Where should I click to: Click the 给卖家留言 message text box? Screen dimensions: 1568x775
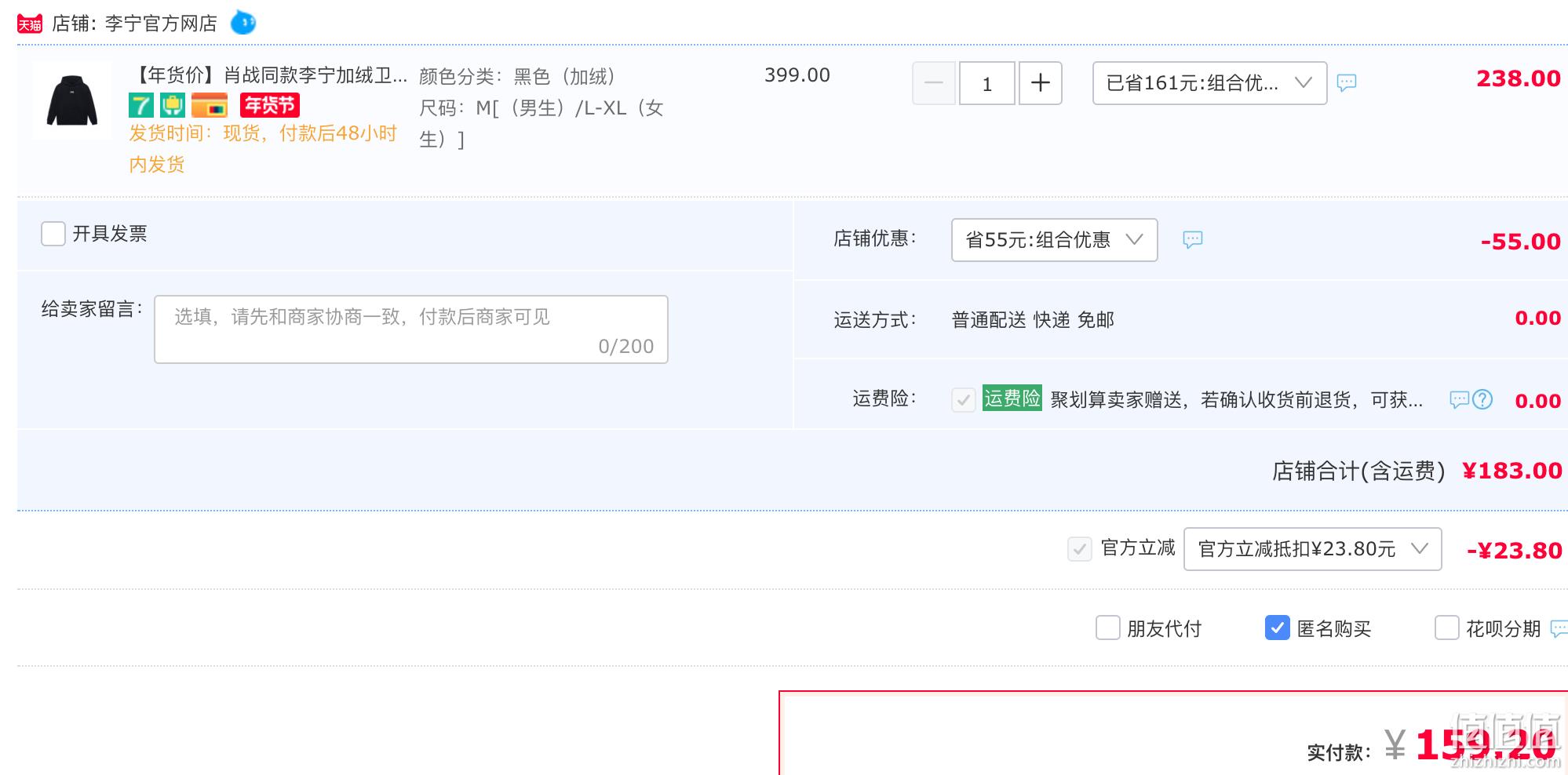[411, 329]
